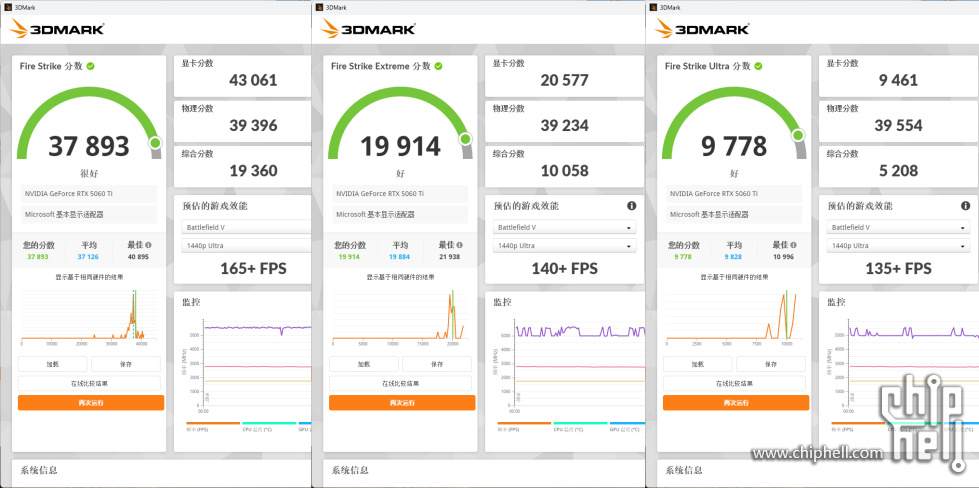
Task: Click 加载 button in Fire Strike Ultra window
Action: coord(698,364)
